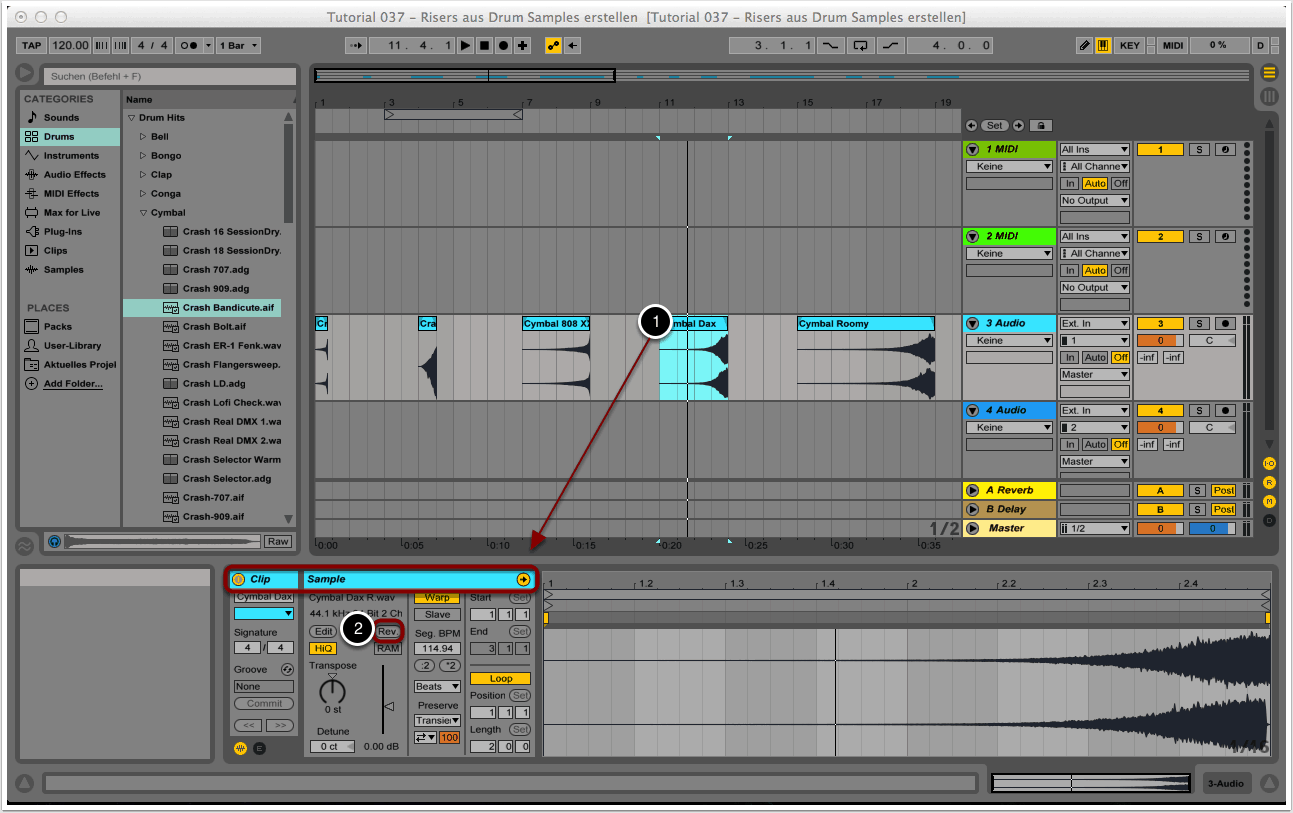The height and width of the screenshot is (813, 1293).
Task: Click the Stop button in transport
Action: tap(484, 46)
